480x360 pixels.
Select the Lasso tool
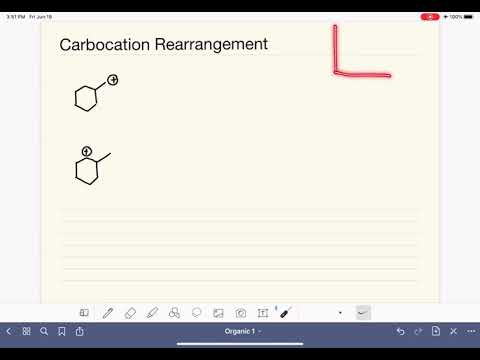pos(197,313)
